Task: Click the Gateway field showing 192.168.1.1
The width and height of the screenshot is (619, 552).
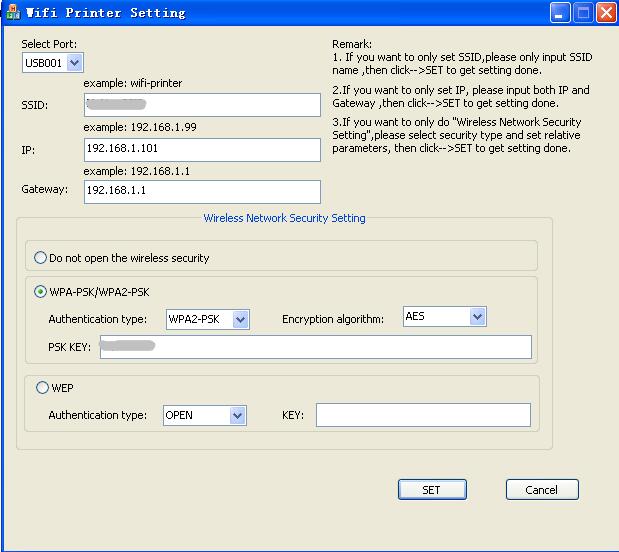Action: [x=203, y=191]
